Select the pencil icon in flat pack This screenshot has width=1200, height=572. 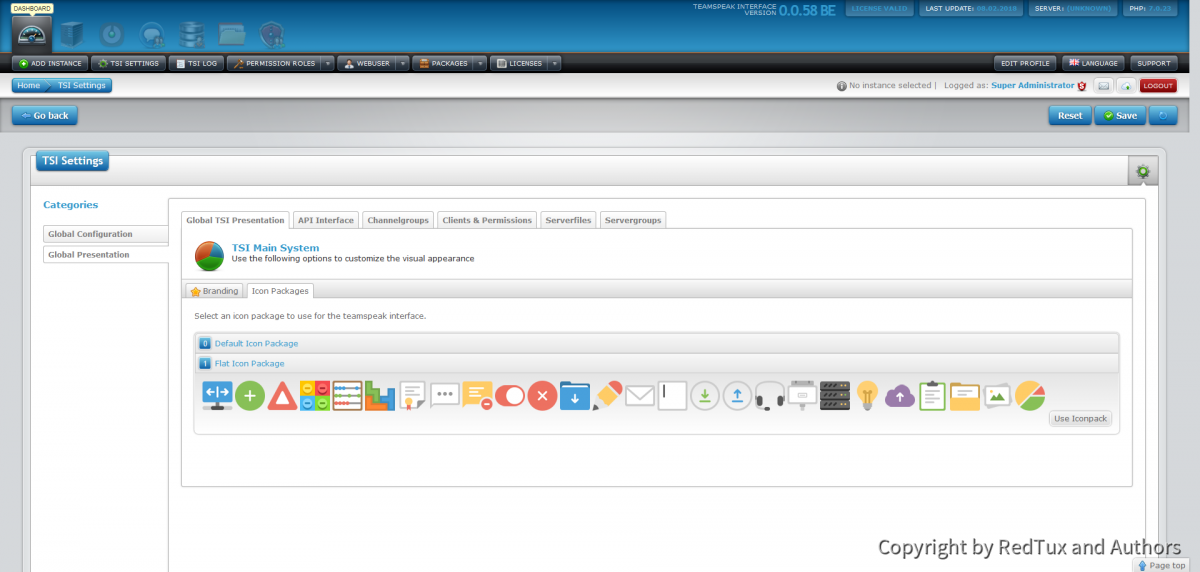coord(607,395)
